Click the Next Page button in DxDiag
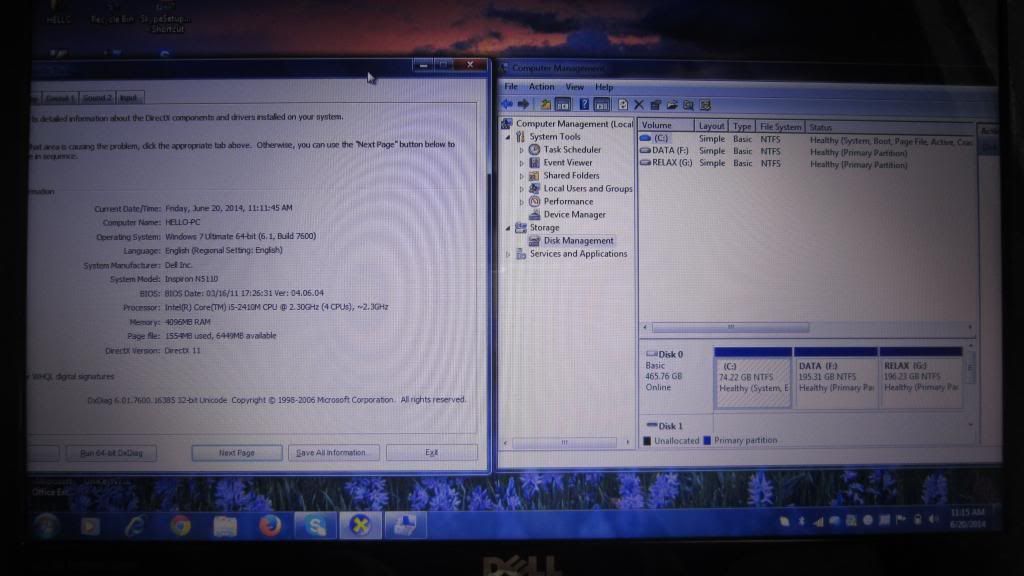 pos(236,452)
